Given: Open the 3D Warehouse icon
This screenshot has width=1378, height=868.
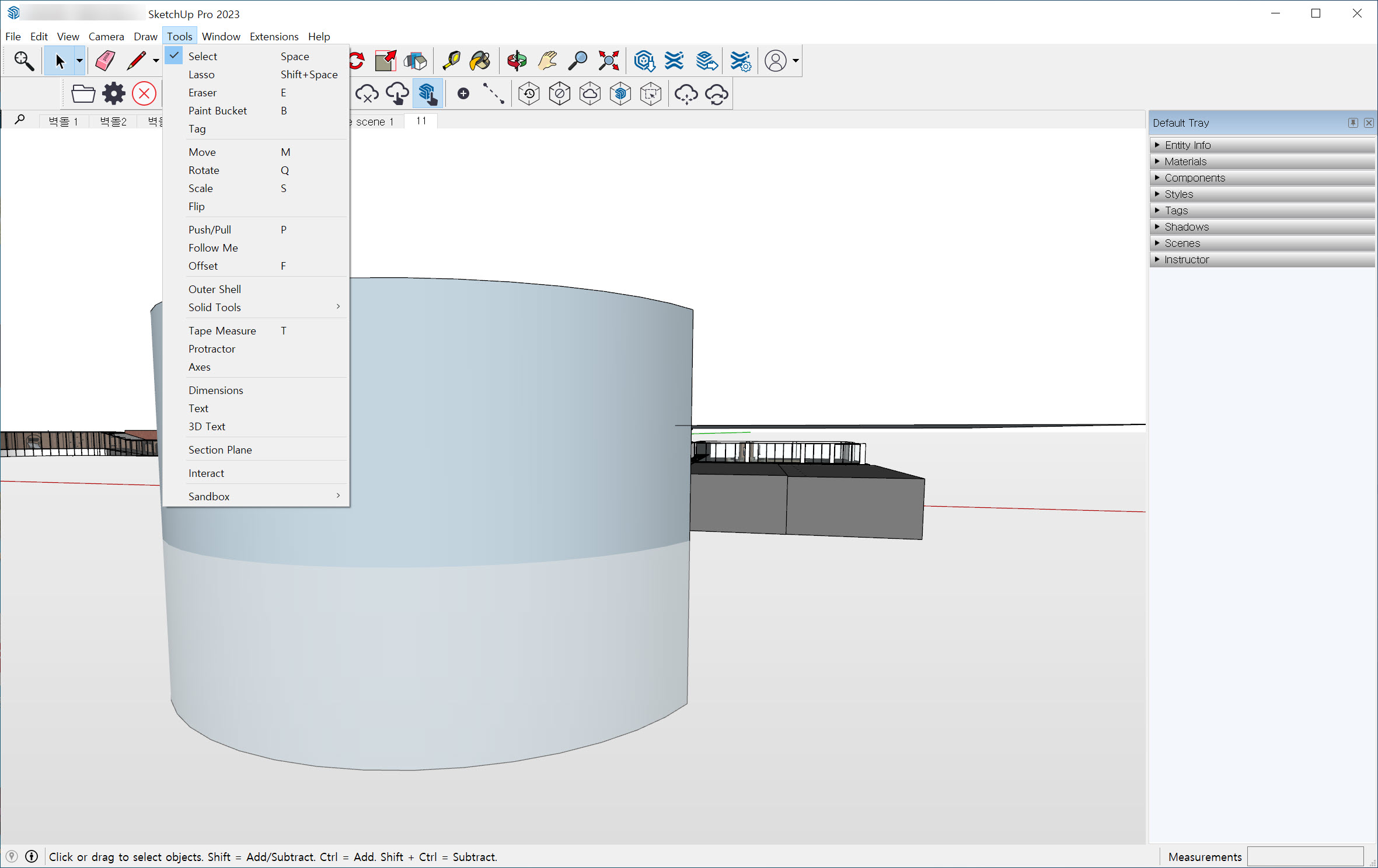Looking at the screenshot, I should [x=644, y=61].
